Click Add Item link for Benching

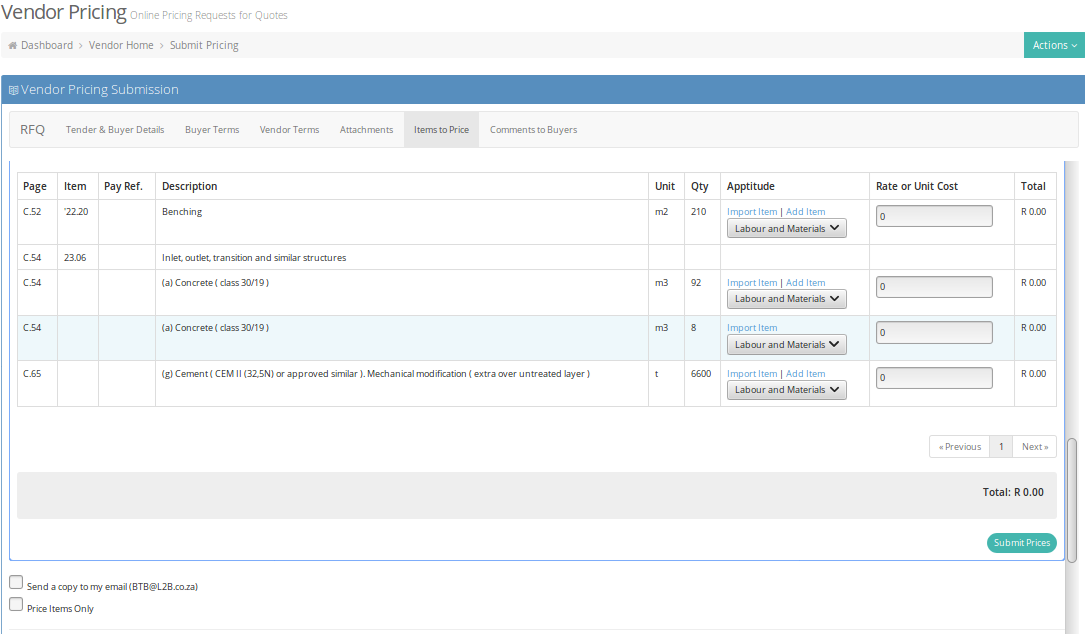[x=805, y=212]
